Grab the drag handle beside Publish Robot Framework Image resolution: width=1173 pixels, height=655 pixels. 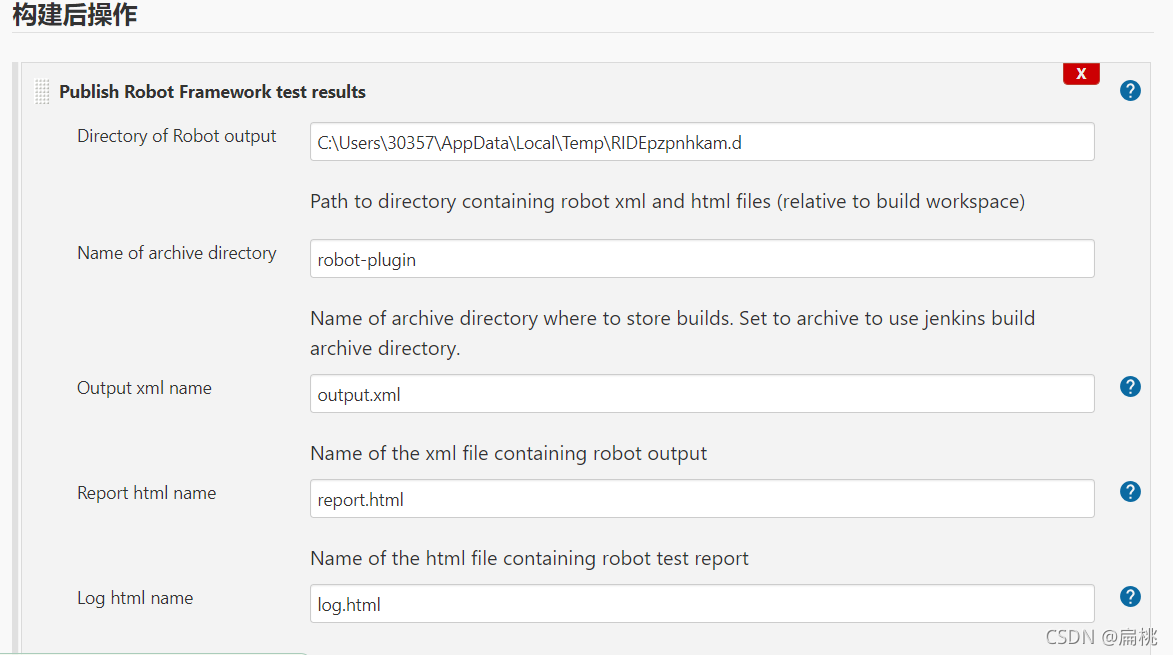pyautogui.click(x=42, y=91)
